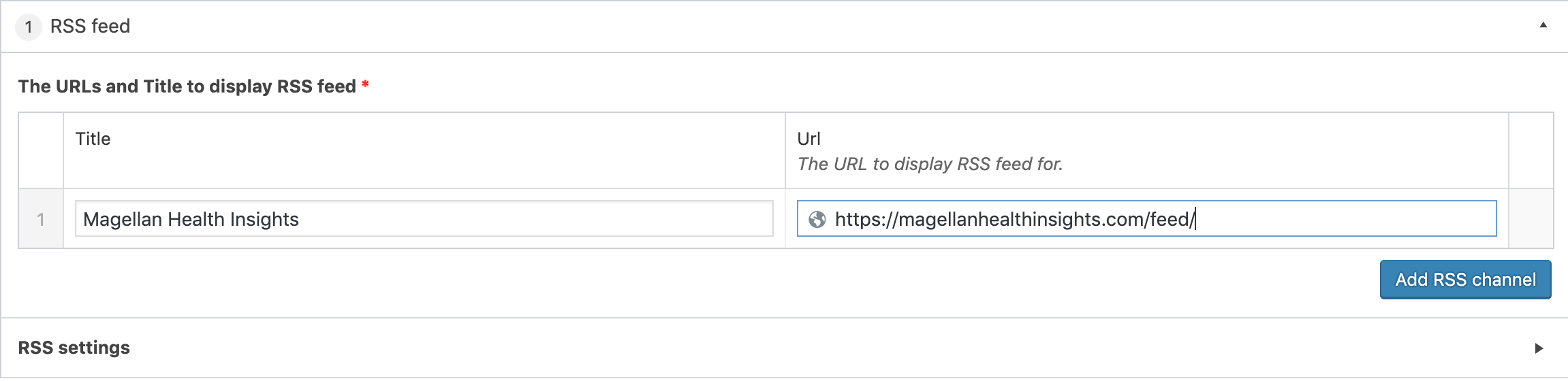Click the Add RSS channel button
The image size is (1568, 381).
pyautogui.click(x=1465, y=280)
